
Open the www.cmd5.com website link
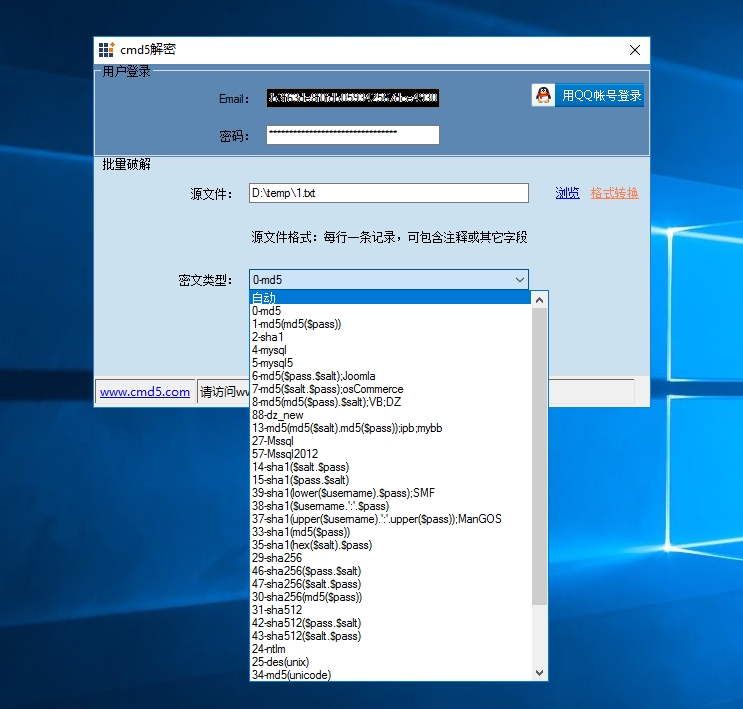point(145,392)
